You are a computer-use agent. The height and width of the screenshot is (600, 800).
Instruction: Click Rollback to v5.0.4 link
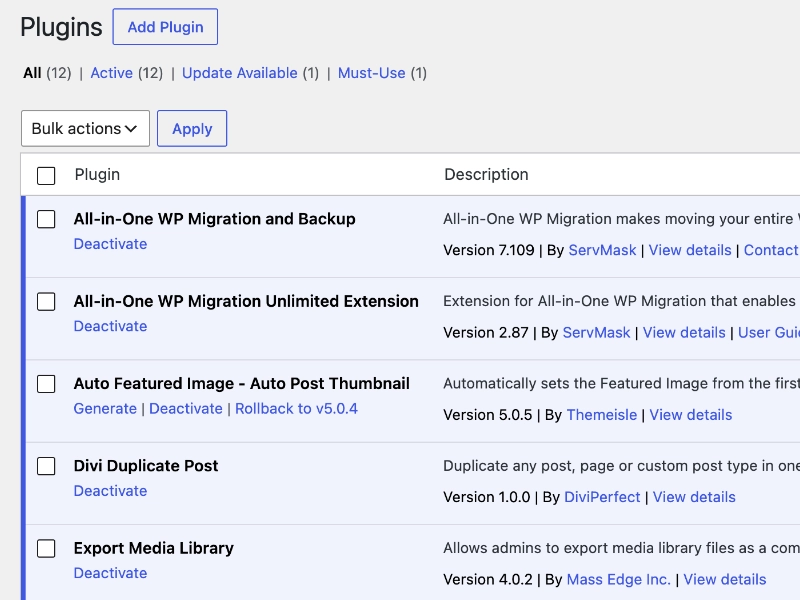coord(296,409)
